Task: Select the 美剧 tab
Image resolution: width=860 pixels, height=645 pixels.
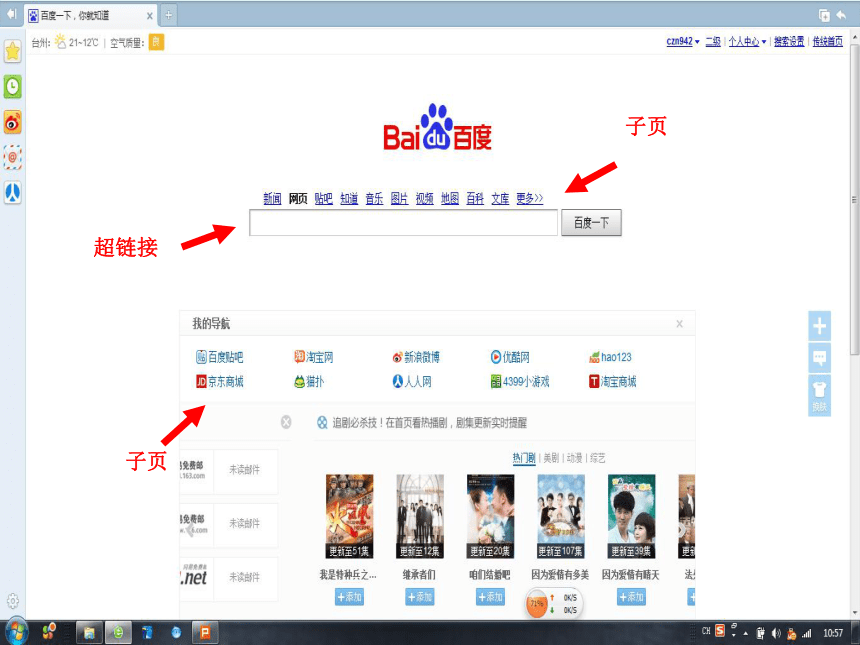Action: [551, 458]
